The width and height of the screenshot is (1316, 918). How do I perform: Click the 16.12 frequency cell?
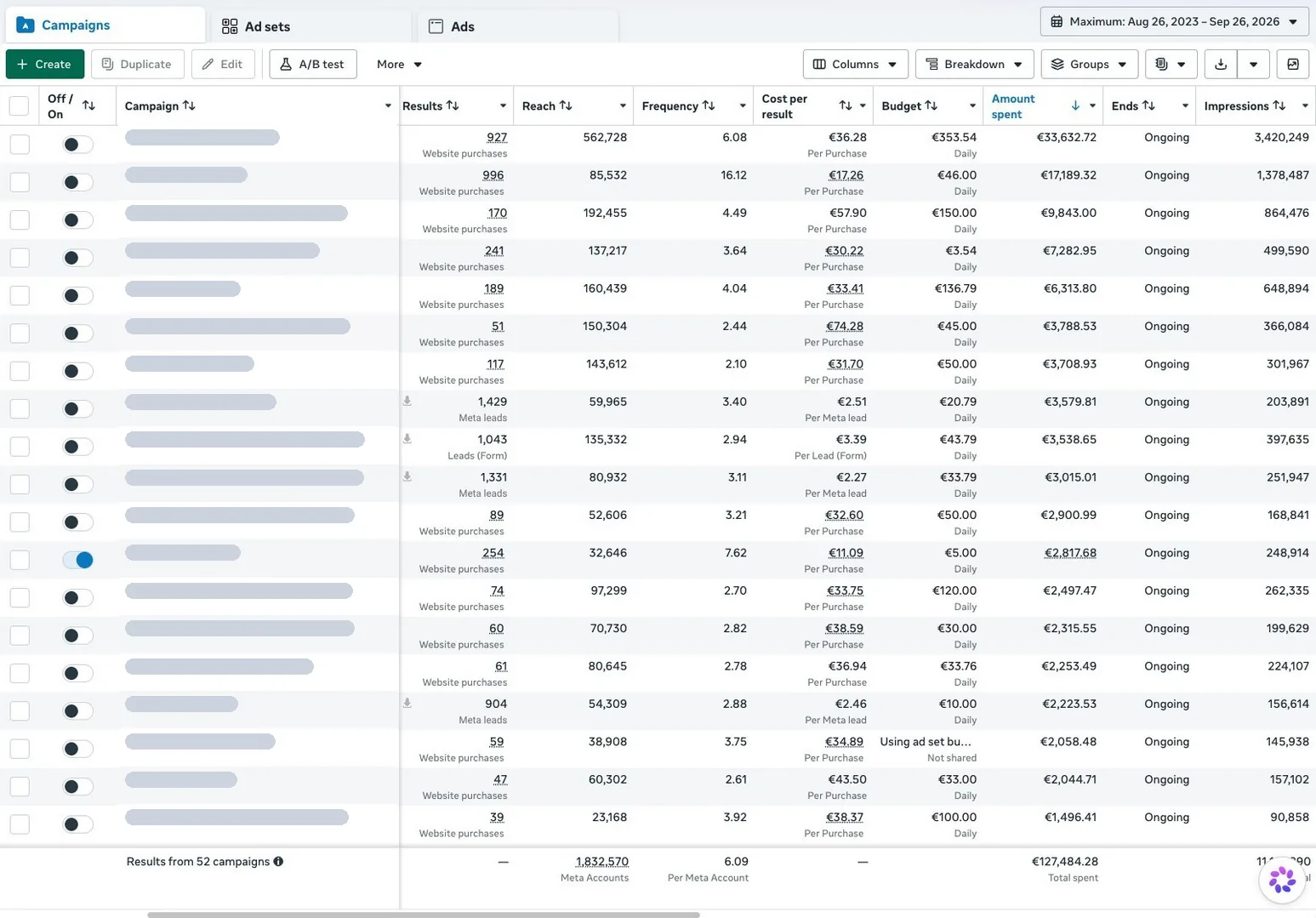pos(733,174)
